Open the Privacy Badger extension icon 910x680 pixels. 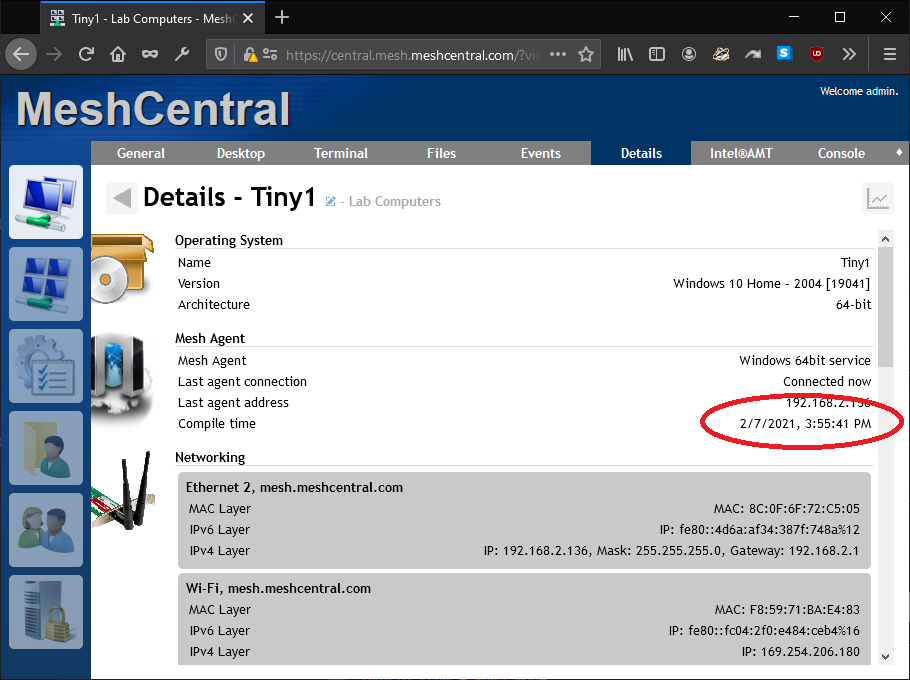coord(721,55)
